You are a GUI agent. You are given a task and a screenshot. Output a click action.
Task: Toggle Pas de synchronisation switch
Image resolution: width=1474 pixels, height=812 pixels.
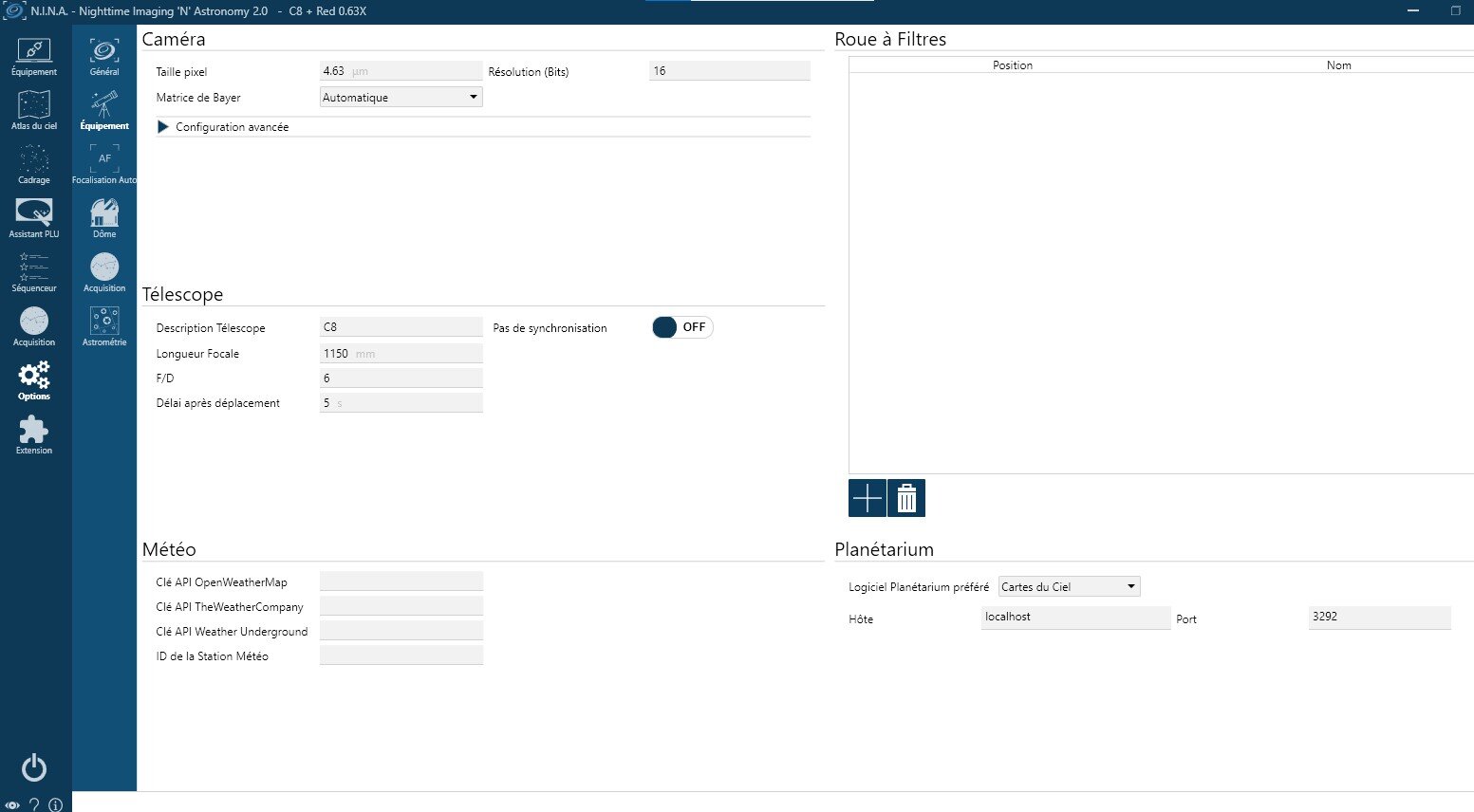pos(682,327)
